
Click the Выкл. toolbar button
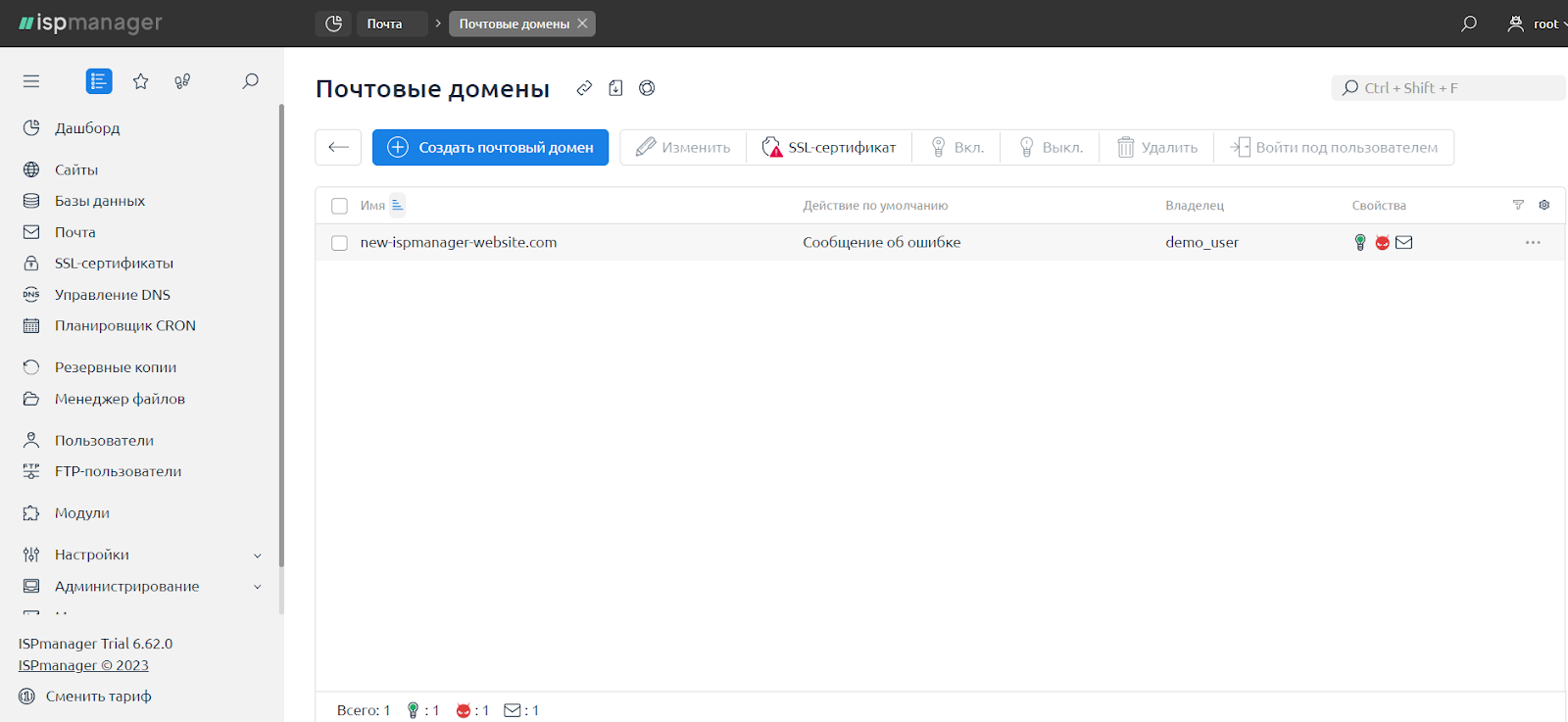coord(1051,147)
